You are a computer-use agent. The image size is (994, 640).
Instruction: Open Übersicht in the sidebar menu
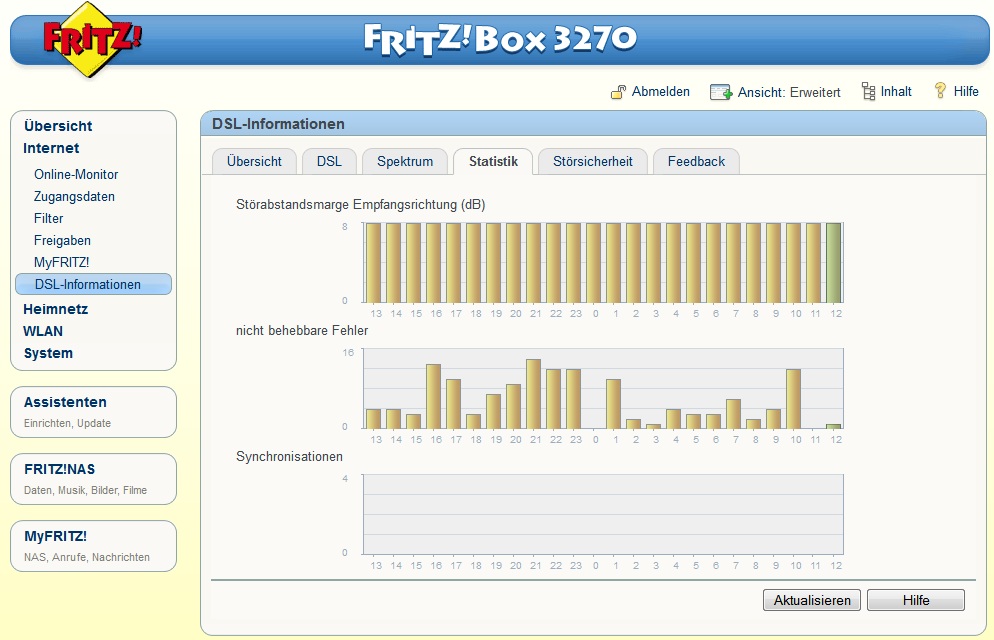point(58,126)
